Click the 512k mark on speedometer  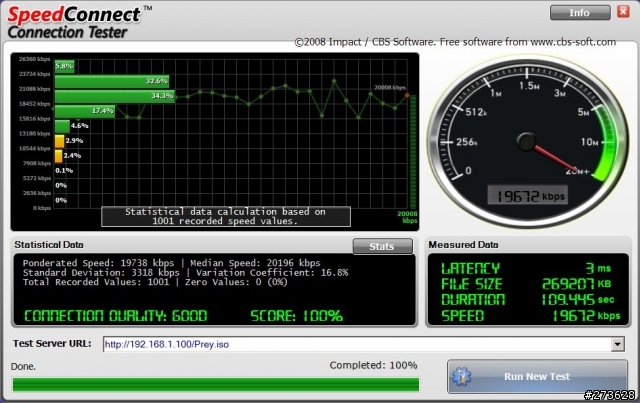[476, 112]
